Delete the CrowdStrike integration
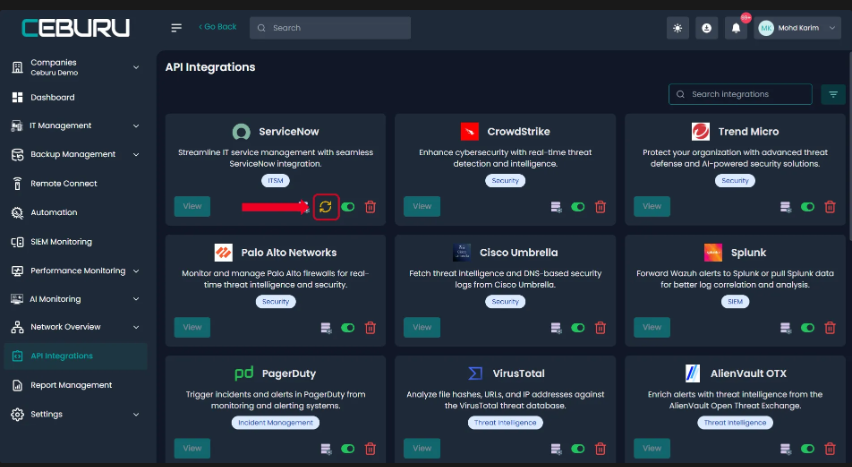 coord(600,207)
